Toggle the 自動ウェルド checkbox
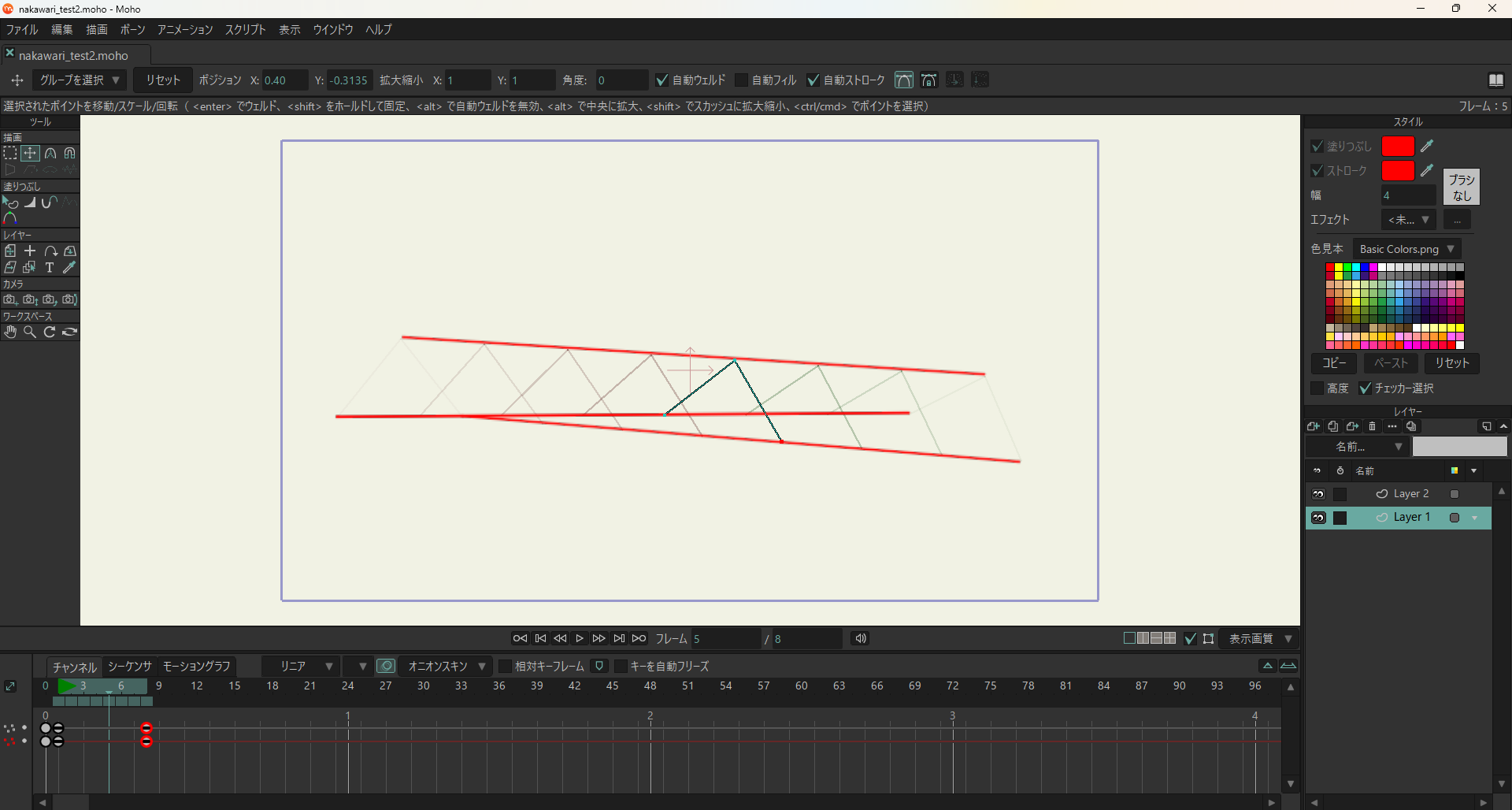 pyautogui.click(x=662, y=80)
